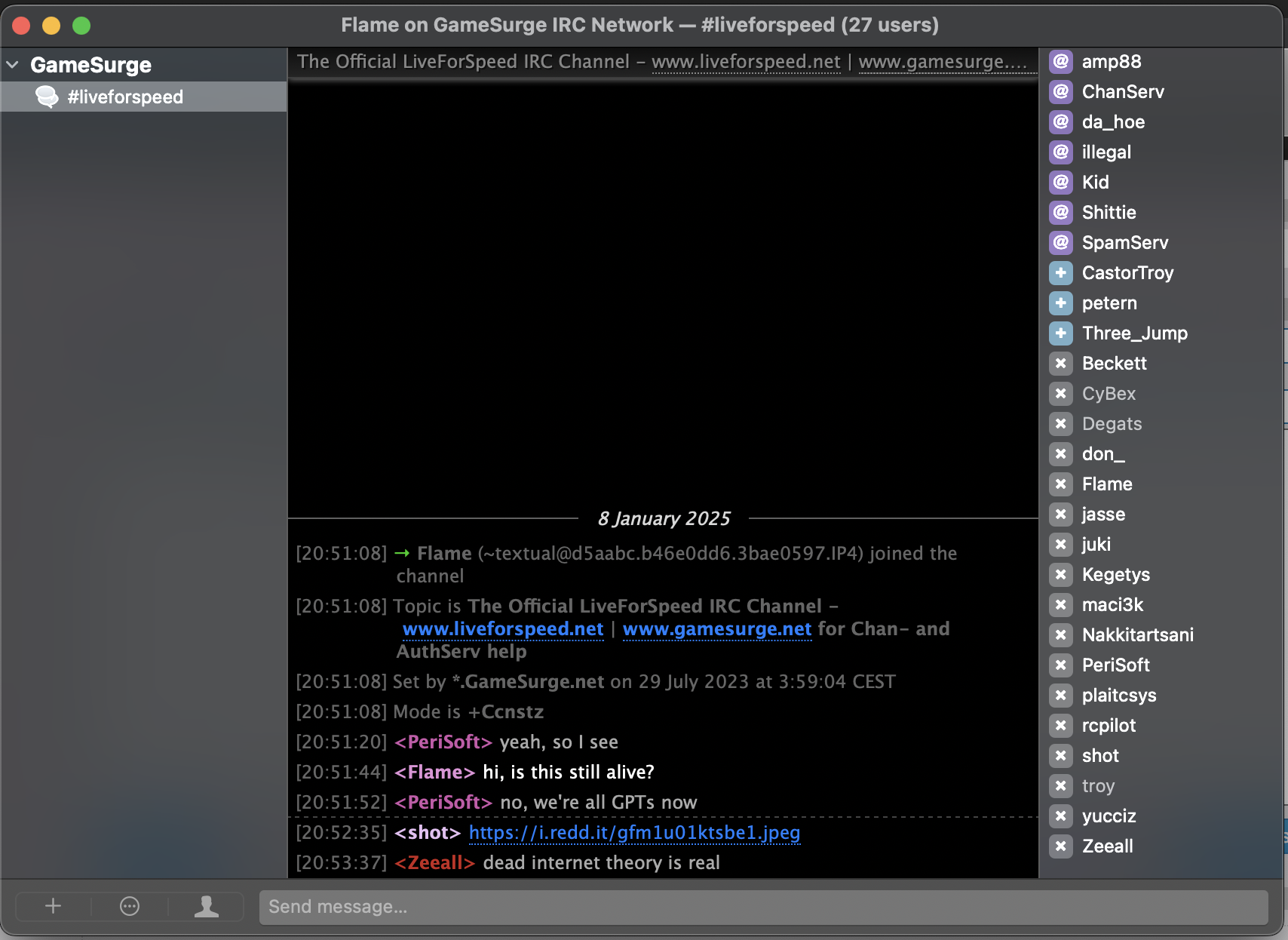Select ChanServ in the user list
Viewport: 1288px width, 940px height.
[x=1123, y=91]
